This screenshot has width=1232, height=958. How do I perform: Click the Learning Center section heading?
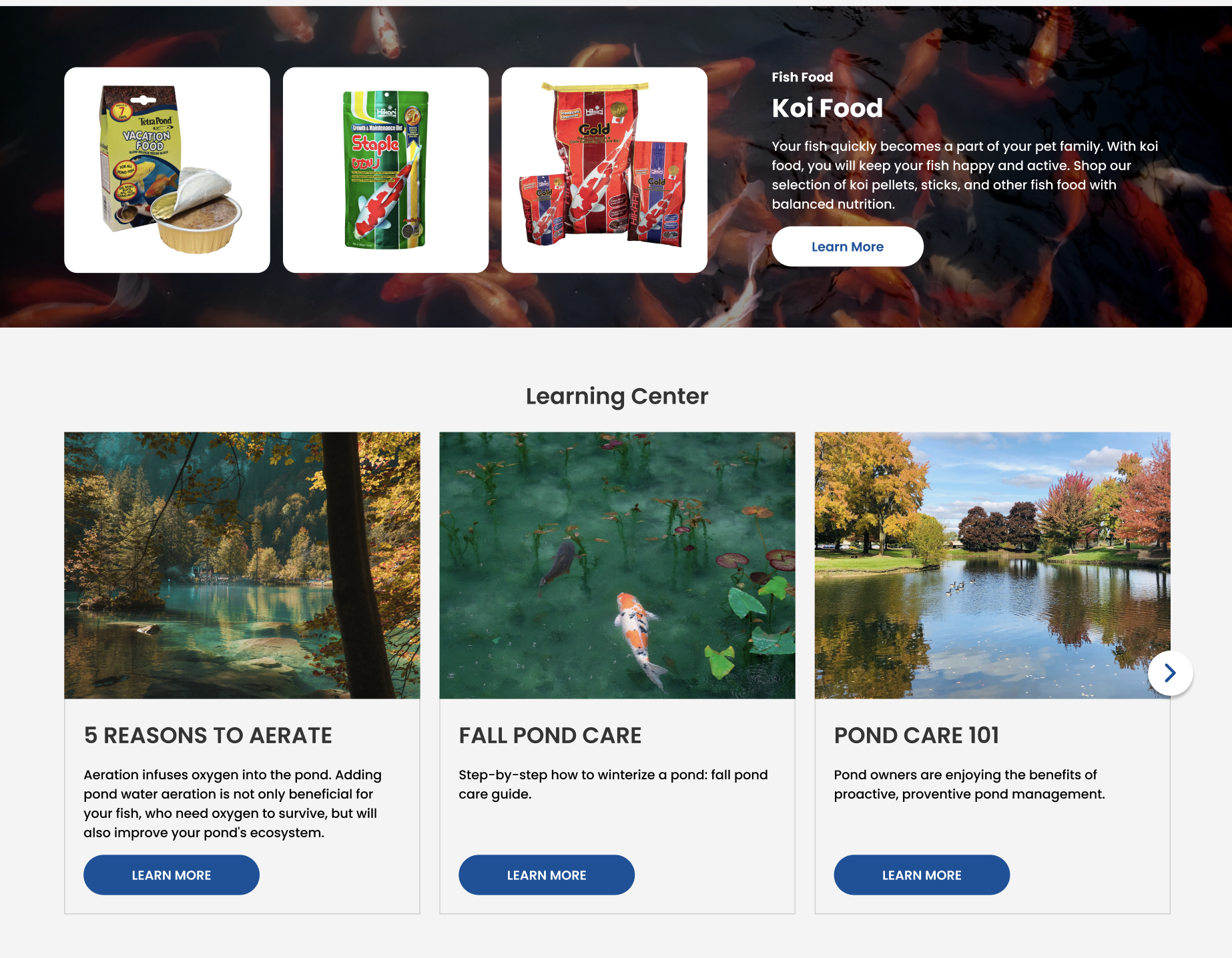[x=617, y=396]
